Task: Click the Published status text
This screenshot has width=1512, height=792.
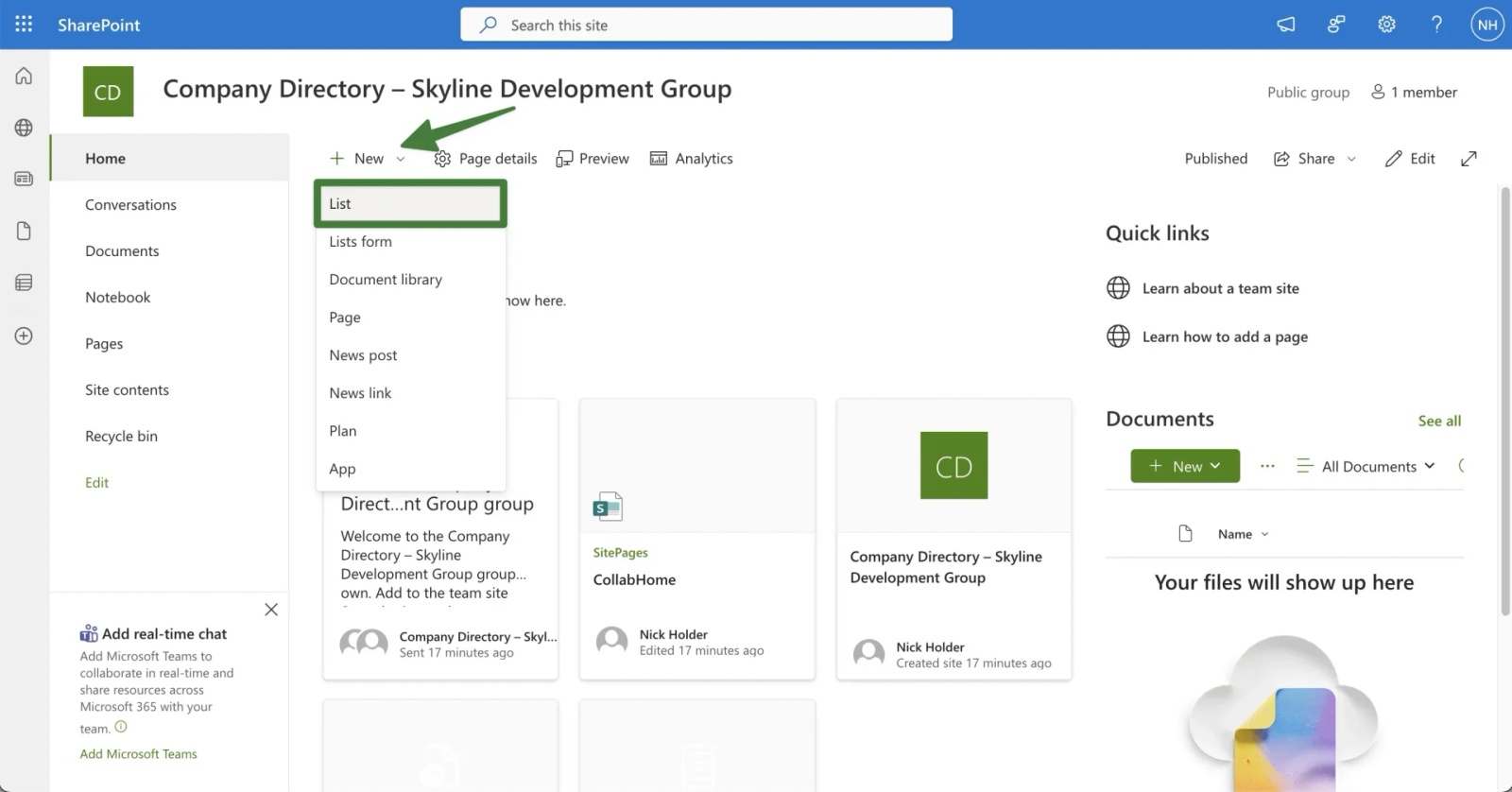Action: pos(1215,159)
